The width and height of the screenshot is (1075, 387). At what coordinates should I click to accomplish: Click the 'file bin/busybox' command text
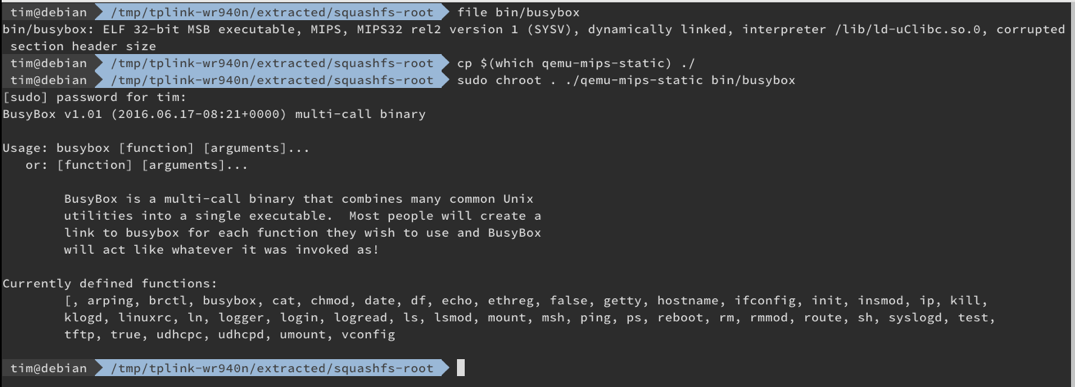click(x=518, y=12)
